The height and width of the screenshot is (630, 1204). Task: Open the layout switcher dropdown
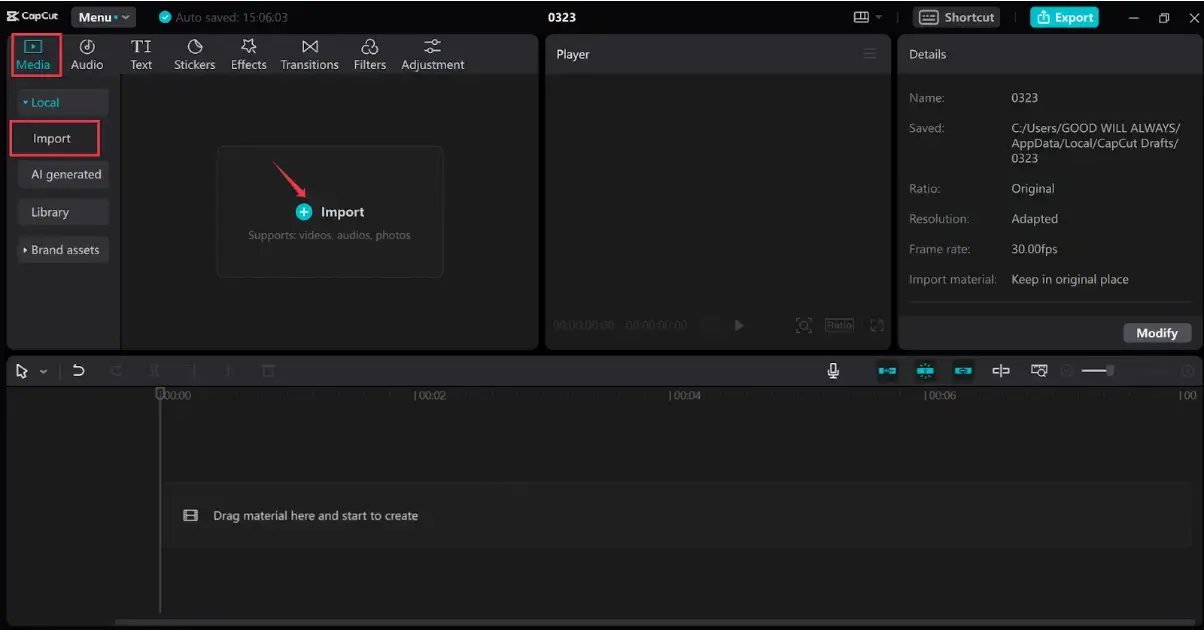[x=868, y=17]
